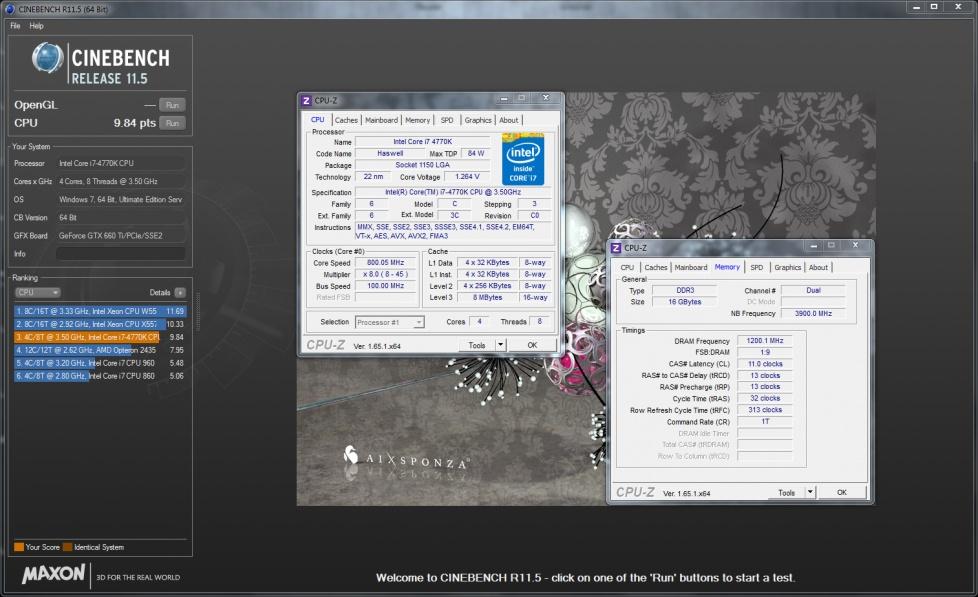
Task: Click the CAS# Latency value '11.0 clocks'
Action: point(765,364)
